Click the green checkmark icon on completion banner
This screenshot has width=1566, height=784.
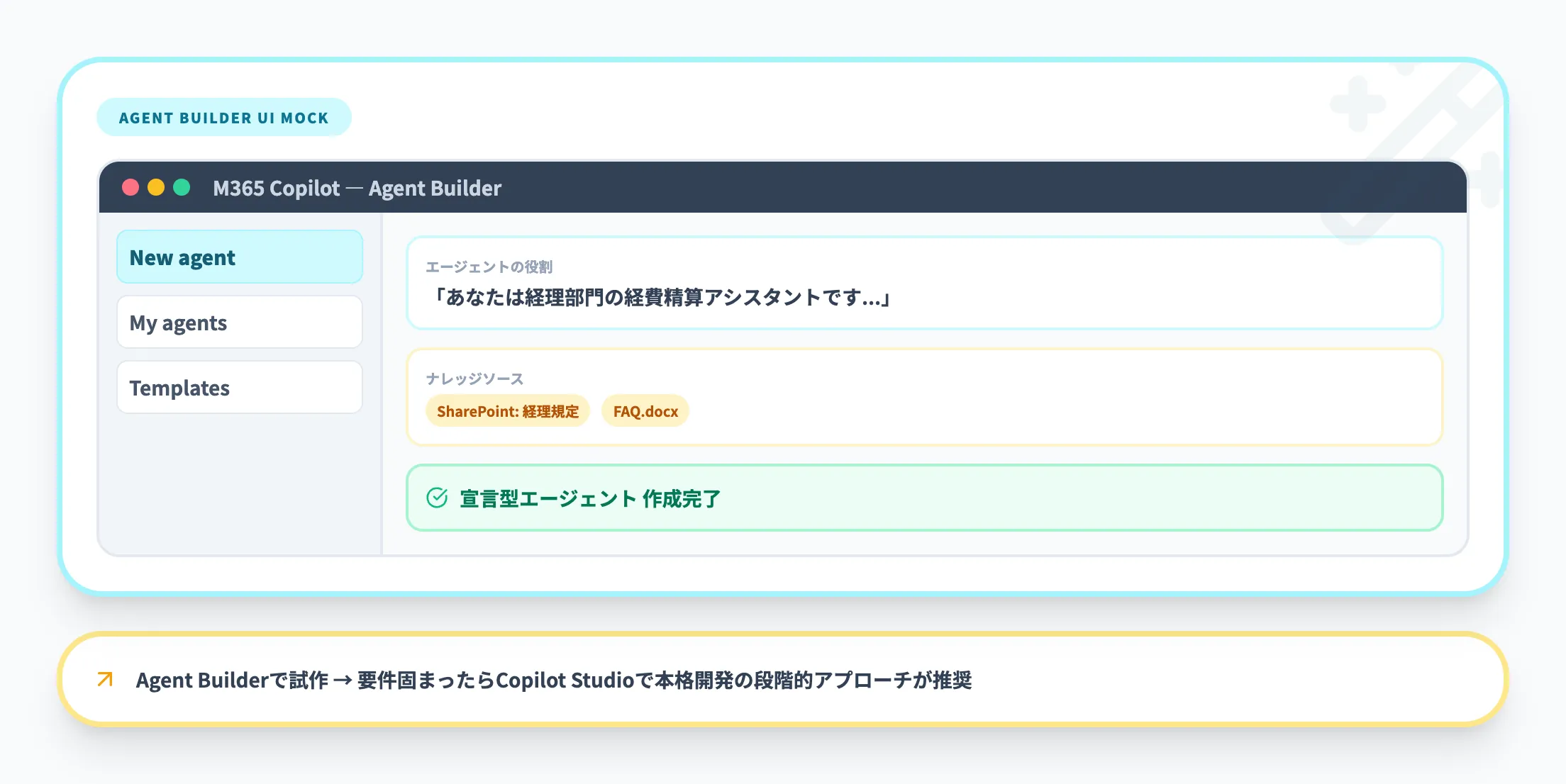click(438, 497)
